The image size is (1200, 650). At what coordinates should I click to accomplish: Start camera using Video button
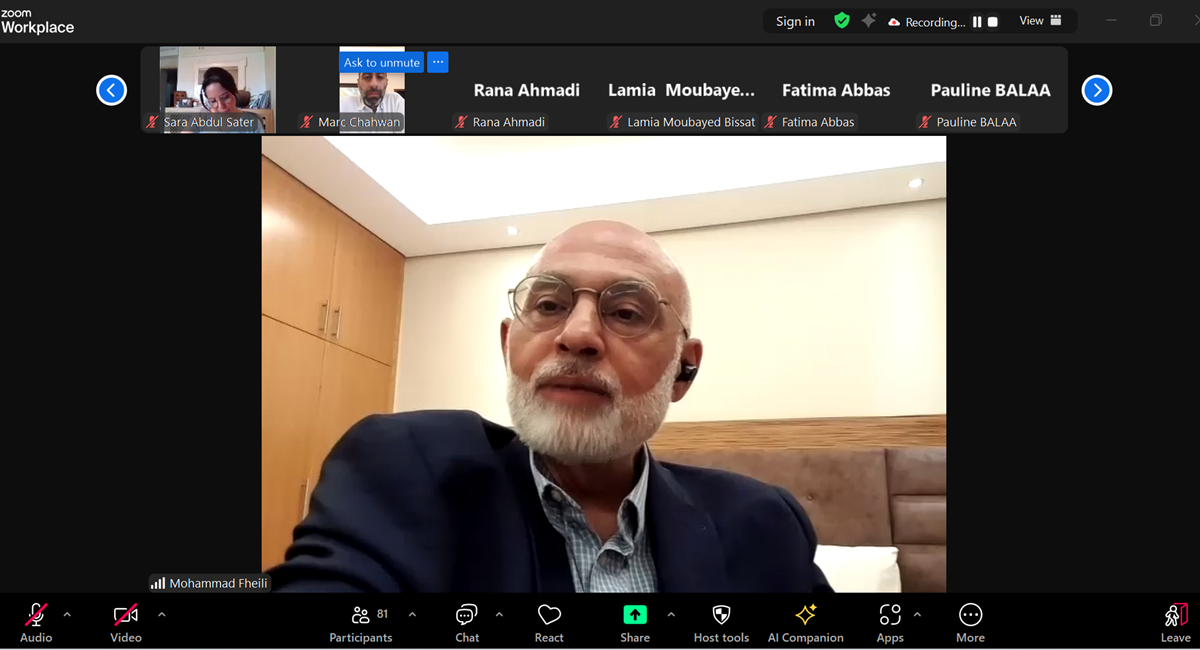tap(126, 622)
